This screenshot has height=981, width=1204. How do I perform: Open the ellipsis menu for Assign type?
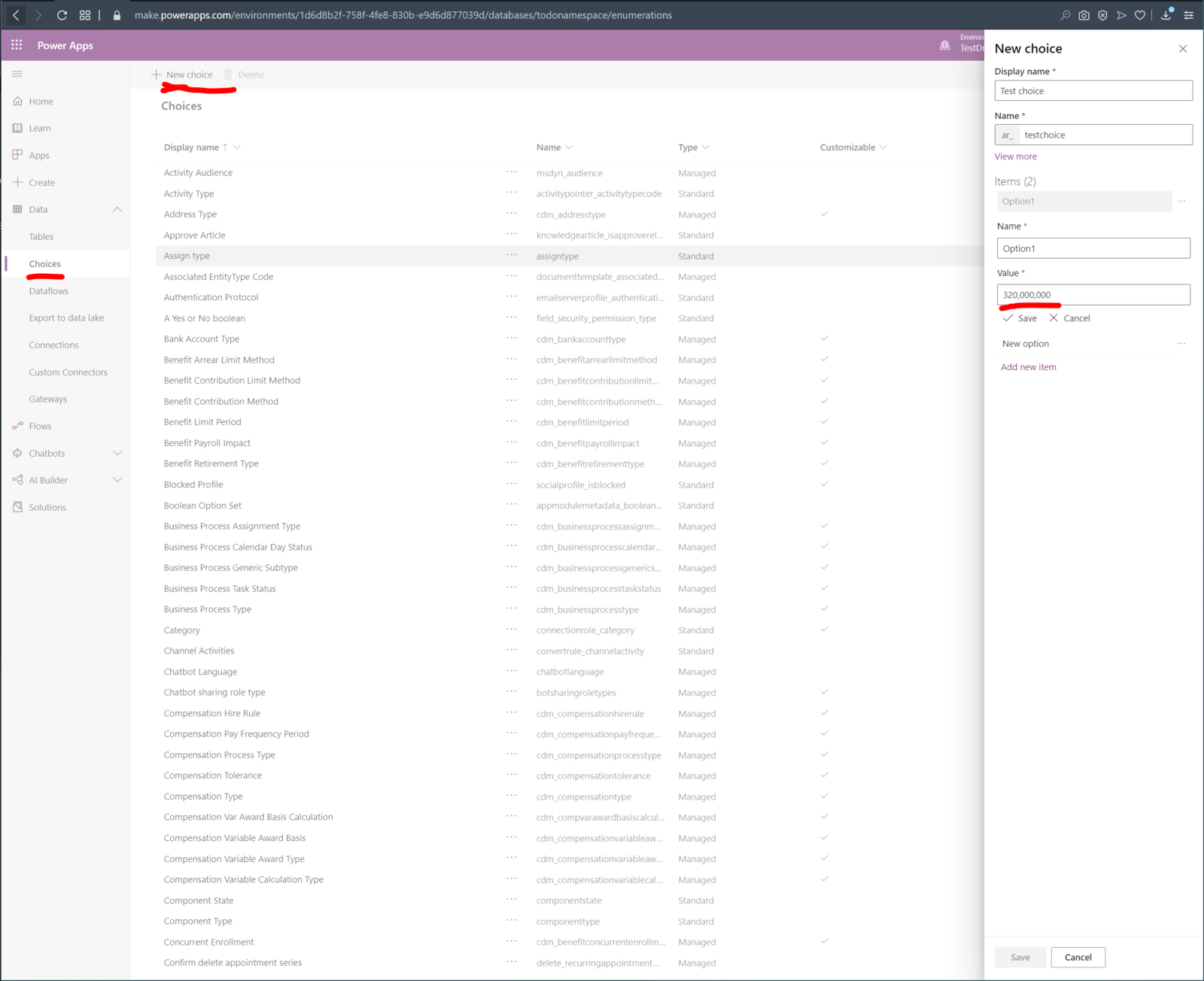coord(512,256)
